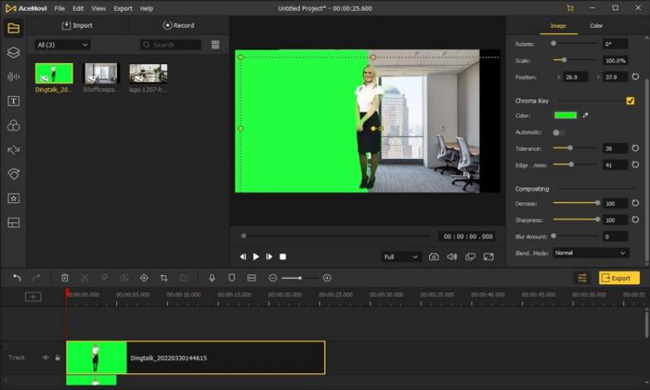Image resolution: width=650 pixels, height=390 pixels.
Task: Step to the previous frame
Action: pyautogui.click(x=243, y=257)
